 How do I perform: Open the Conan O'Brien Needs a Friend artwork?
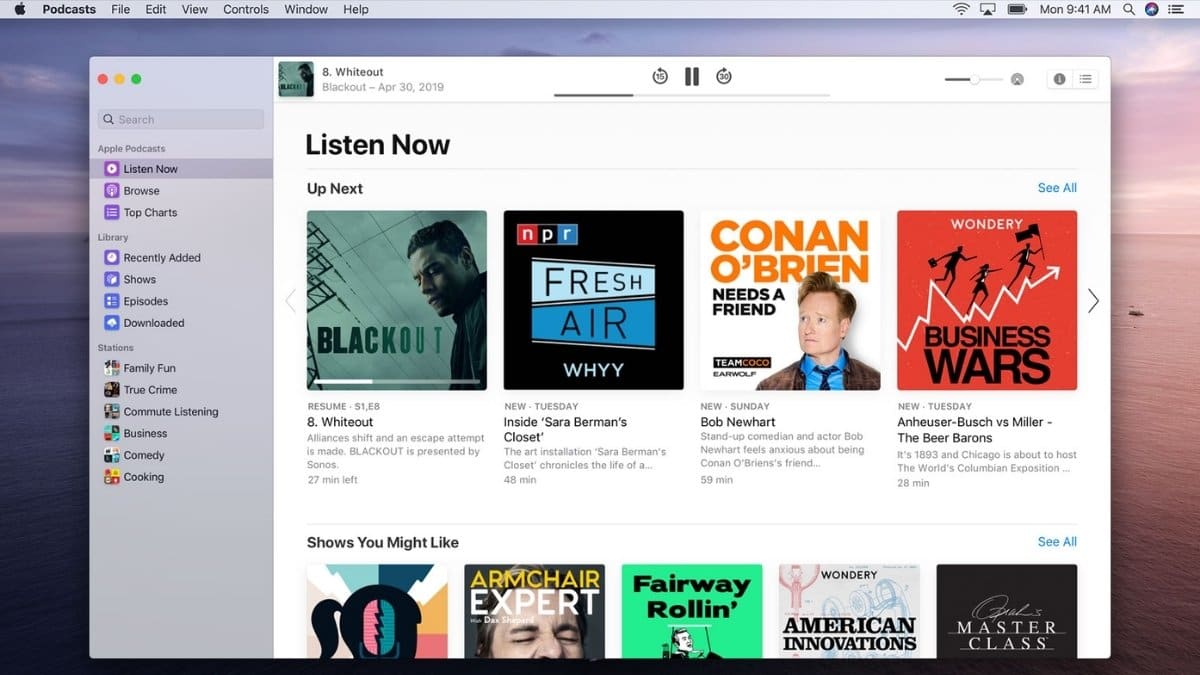click(x=790, y=300)
